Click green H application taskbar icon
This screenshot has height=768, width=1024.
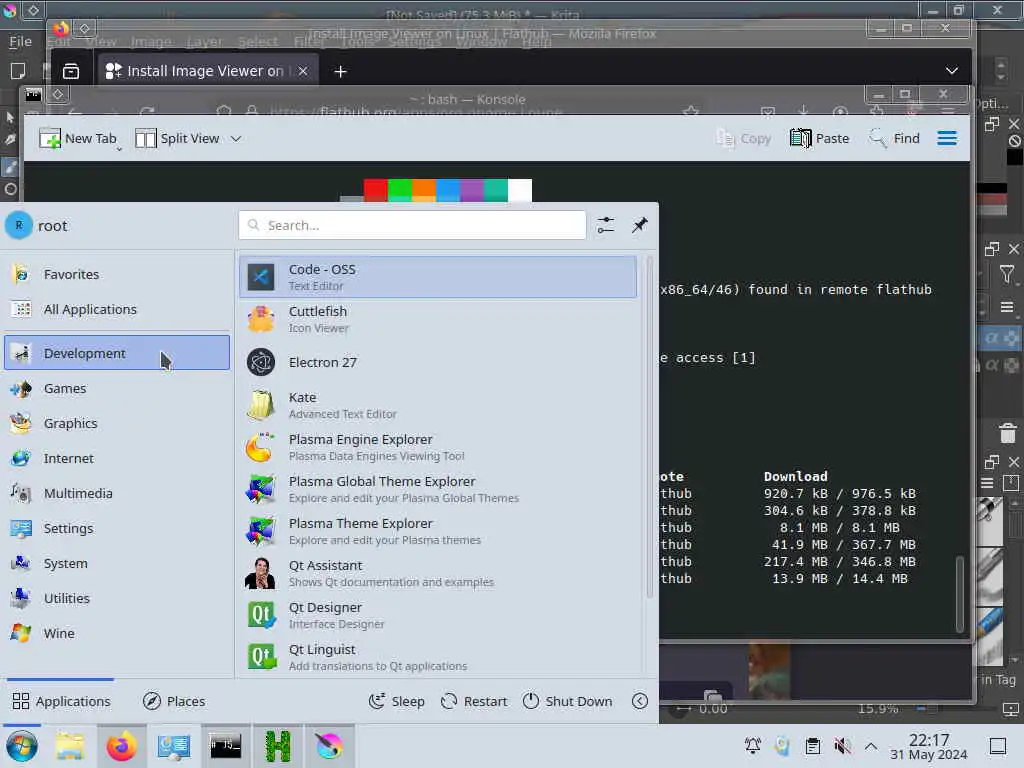(278, 746)
